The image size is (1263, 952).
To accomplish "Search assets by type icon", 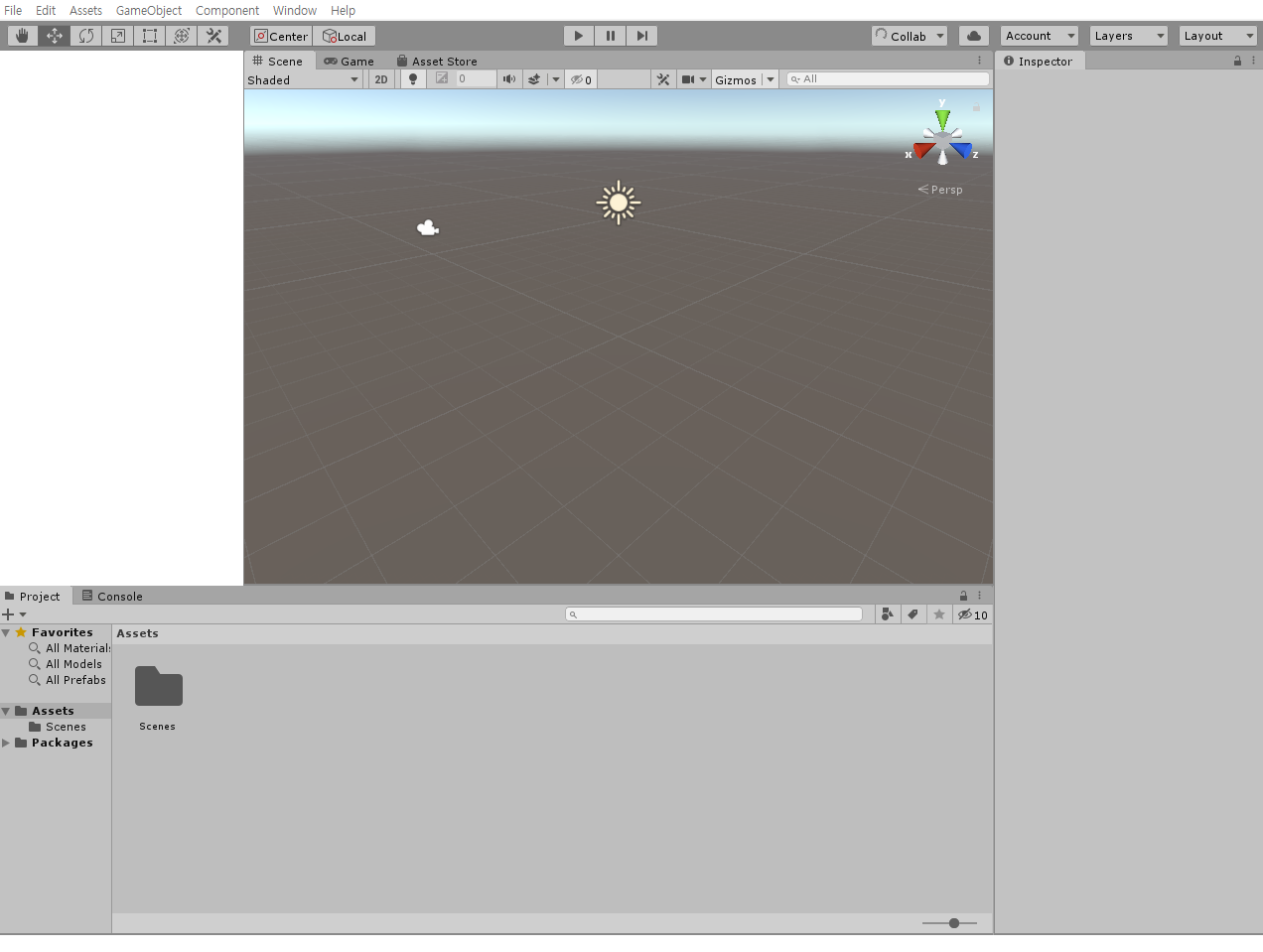I will point(888,614).
